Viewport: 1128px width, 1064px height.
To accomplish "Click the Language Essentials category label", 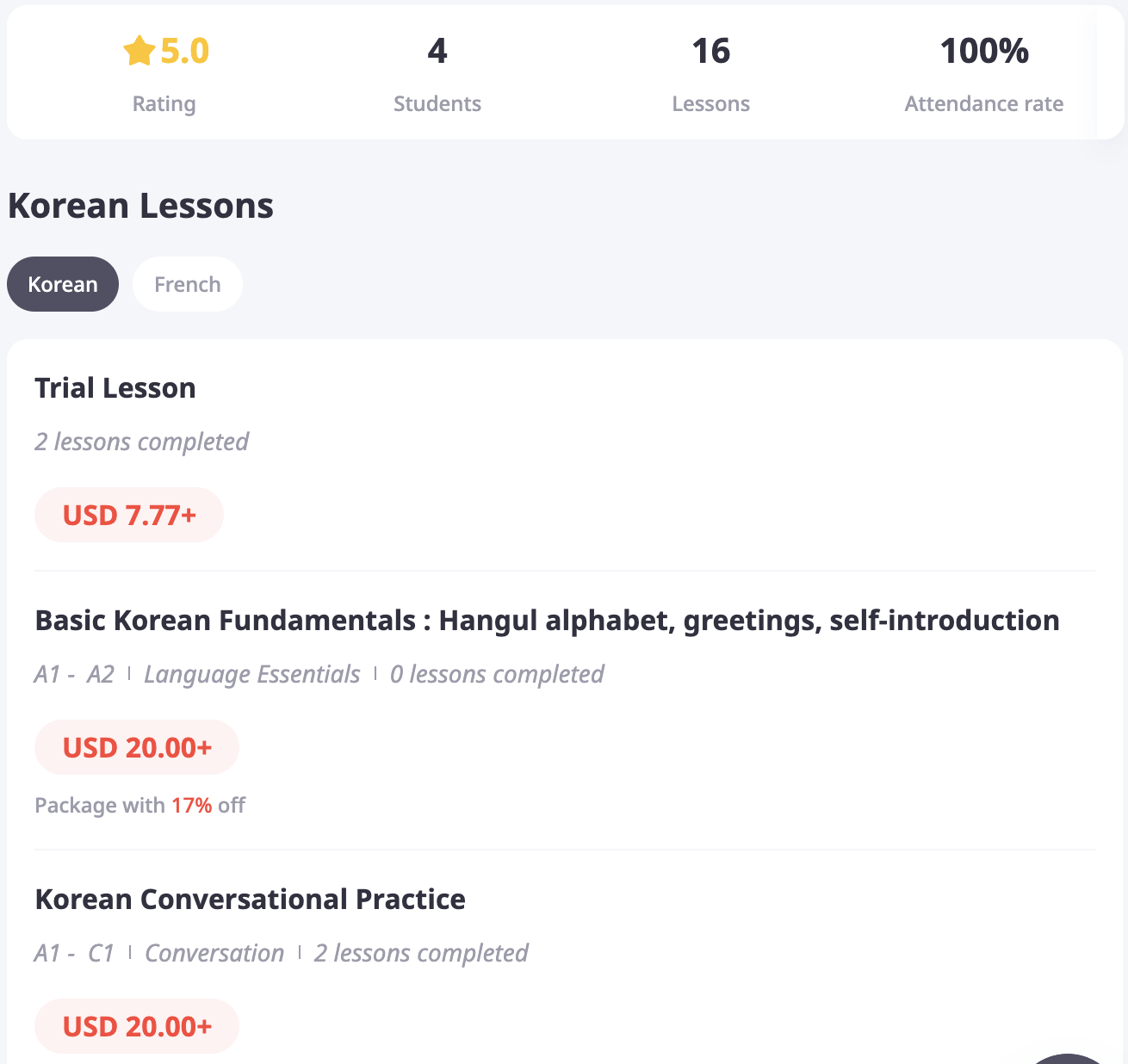I will pos(251,674).
